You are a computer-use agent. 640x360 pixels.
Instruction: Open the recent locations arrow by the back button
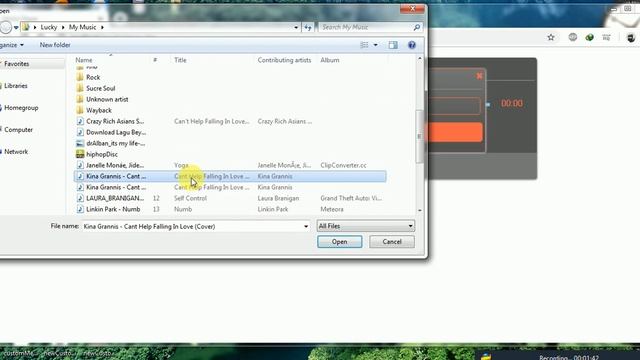coord(16,28)
